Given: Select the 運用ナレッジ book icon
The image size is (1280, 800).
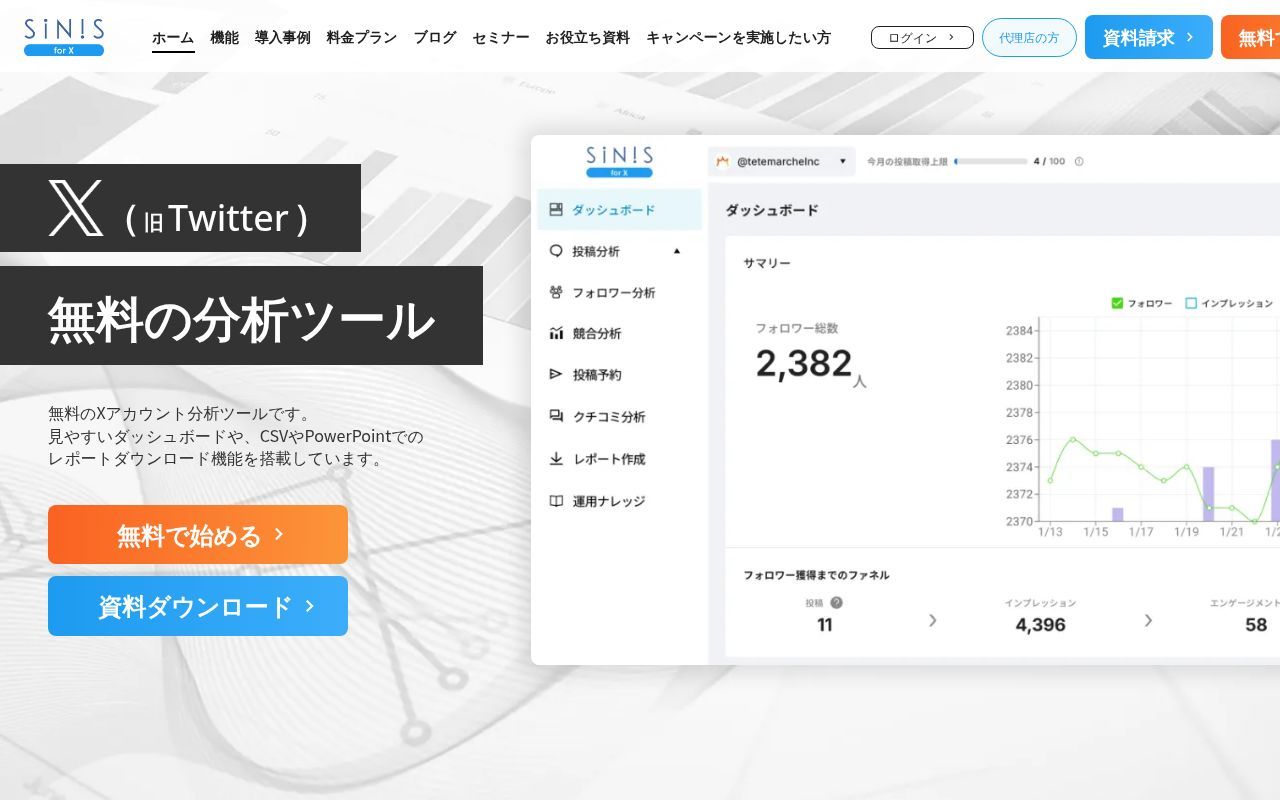Looking at the screenshot, I should (556, 501).
